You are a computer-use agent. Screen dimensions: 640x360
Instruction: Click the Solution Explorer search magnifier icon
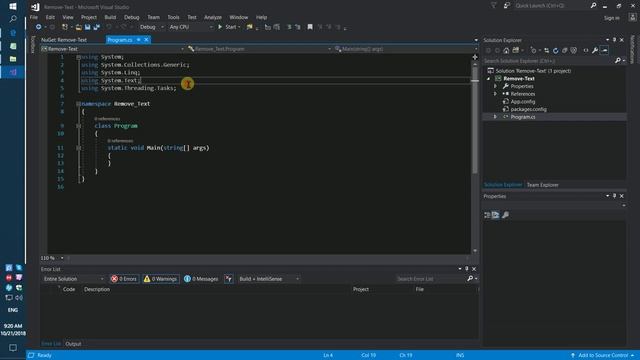click(x=618, y=60)
